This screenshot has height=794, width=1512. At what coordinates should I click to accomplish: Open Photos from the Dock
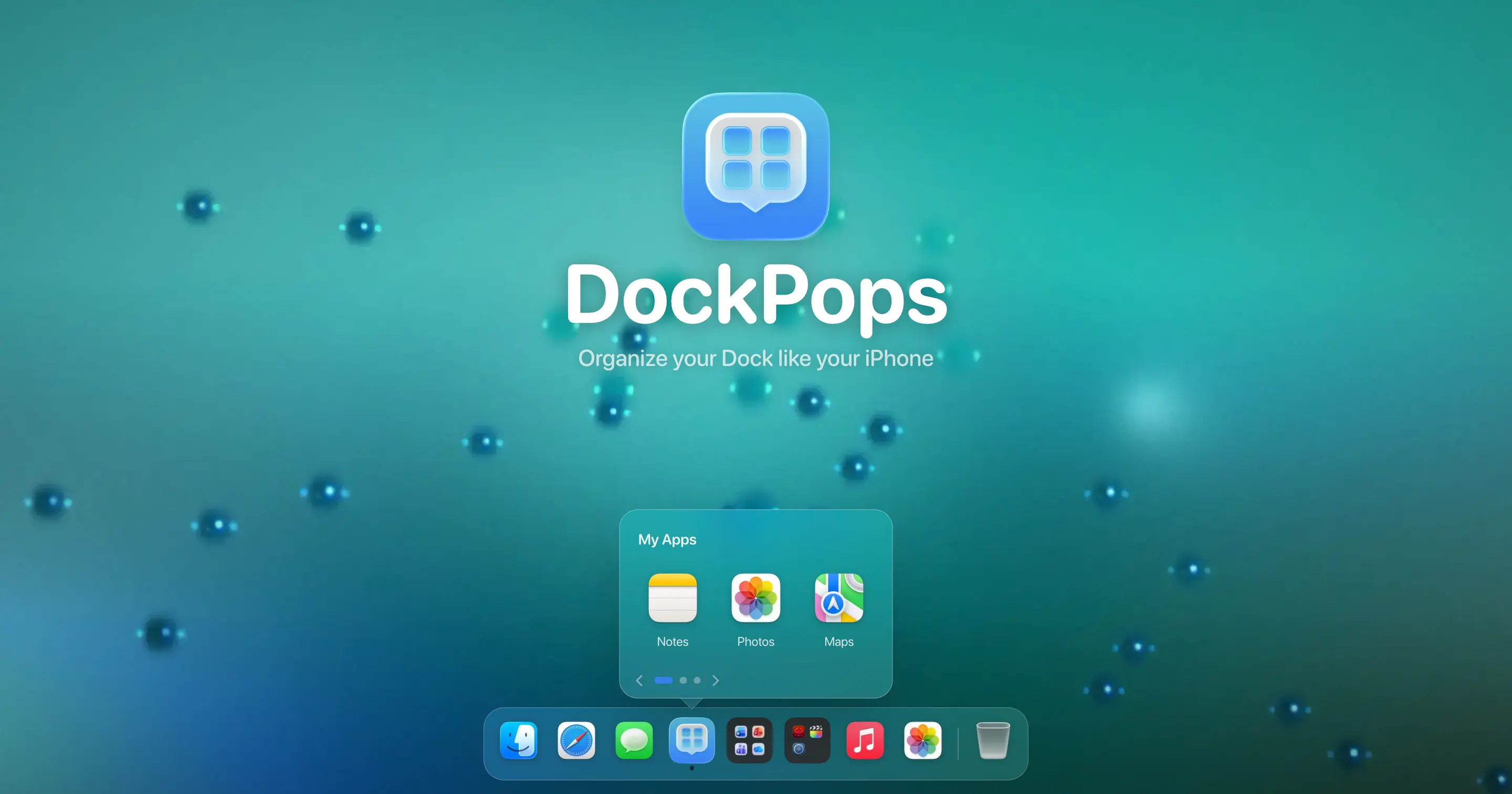tap(923, 740)
